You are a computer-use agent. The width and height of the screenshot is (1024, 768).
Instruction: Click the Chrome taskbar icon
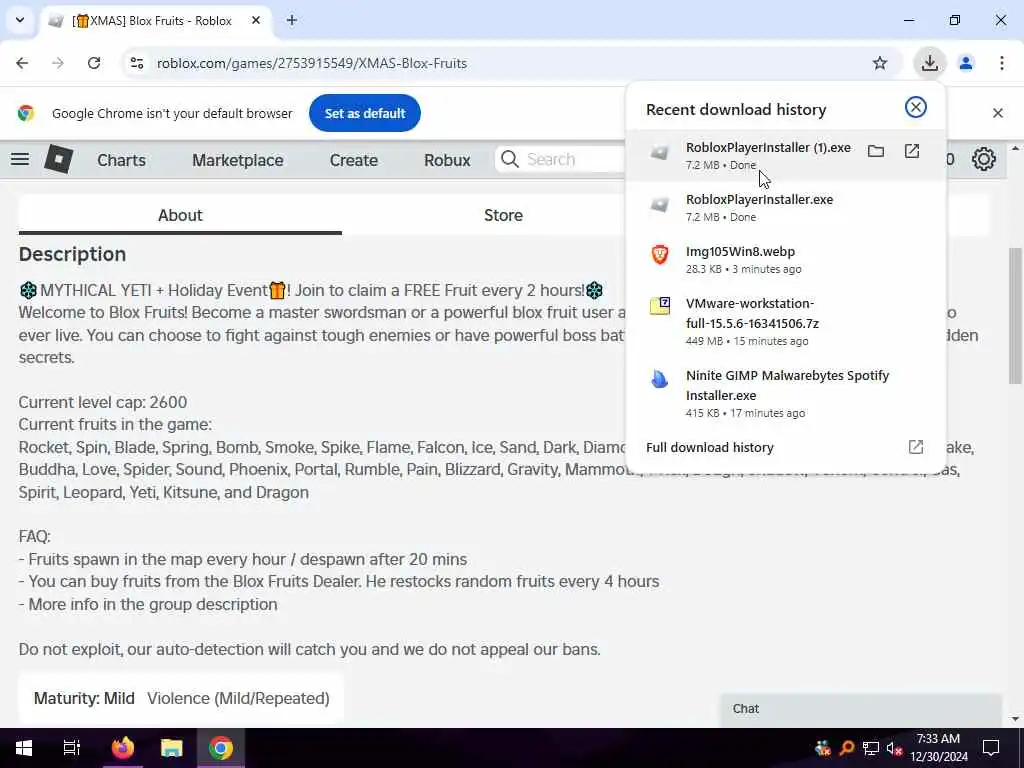(x=221, y=748)
